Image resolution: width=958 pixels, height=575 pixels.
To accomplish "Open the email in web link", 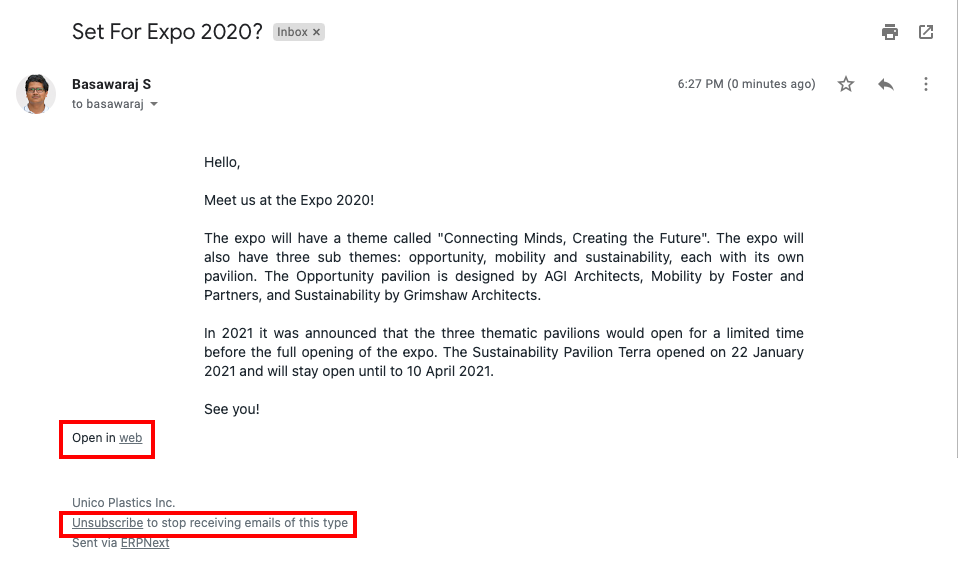I will click(130, 438).
